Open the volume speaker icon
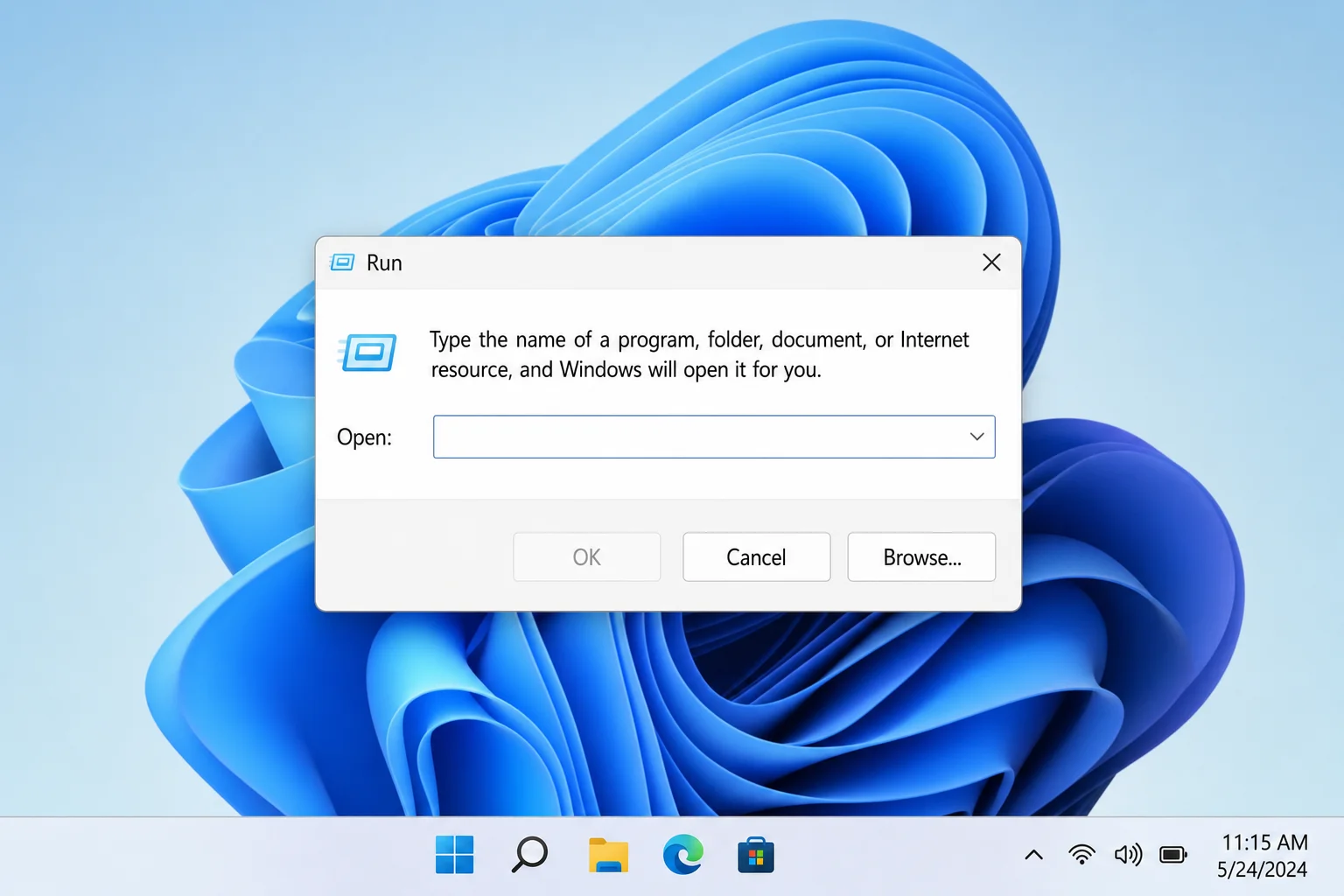Screen dimensions: 1344x896 point(1128,855)
